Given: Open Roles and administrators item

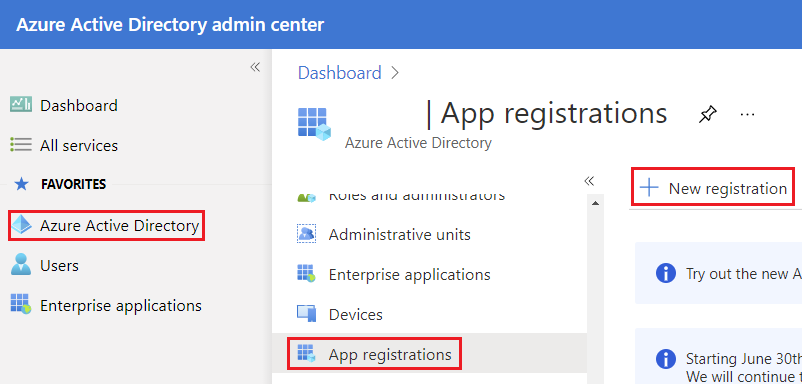Looking at the screenshot, I should pos(416,196).
